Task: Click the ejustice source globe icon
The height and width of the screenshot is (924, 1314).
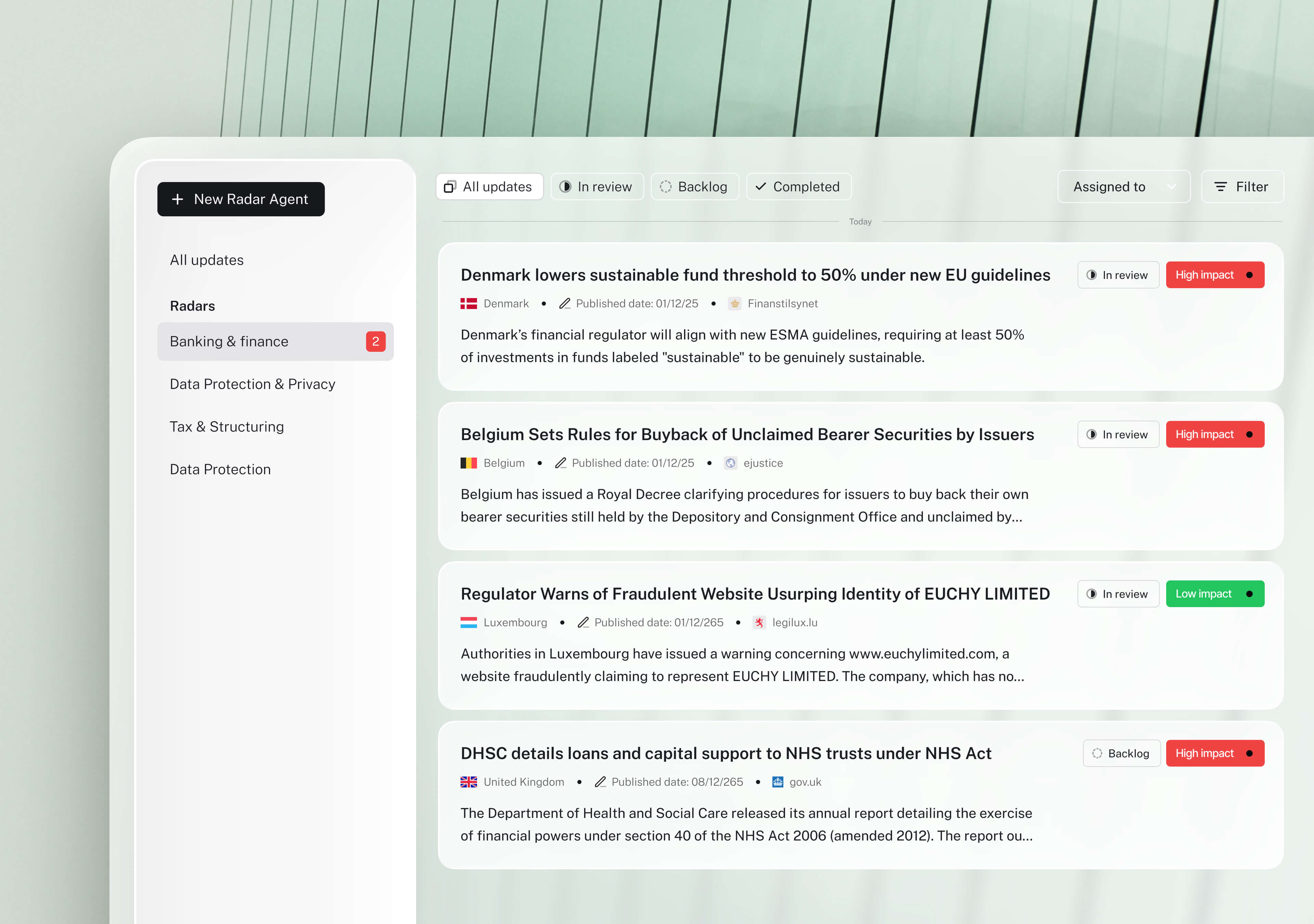Action: (730, 463)
